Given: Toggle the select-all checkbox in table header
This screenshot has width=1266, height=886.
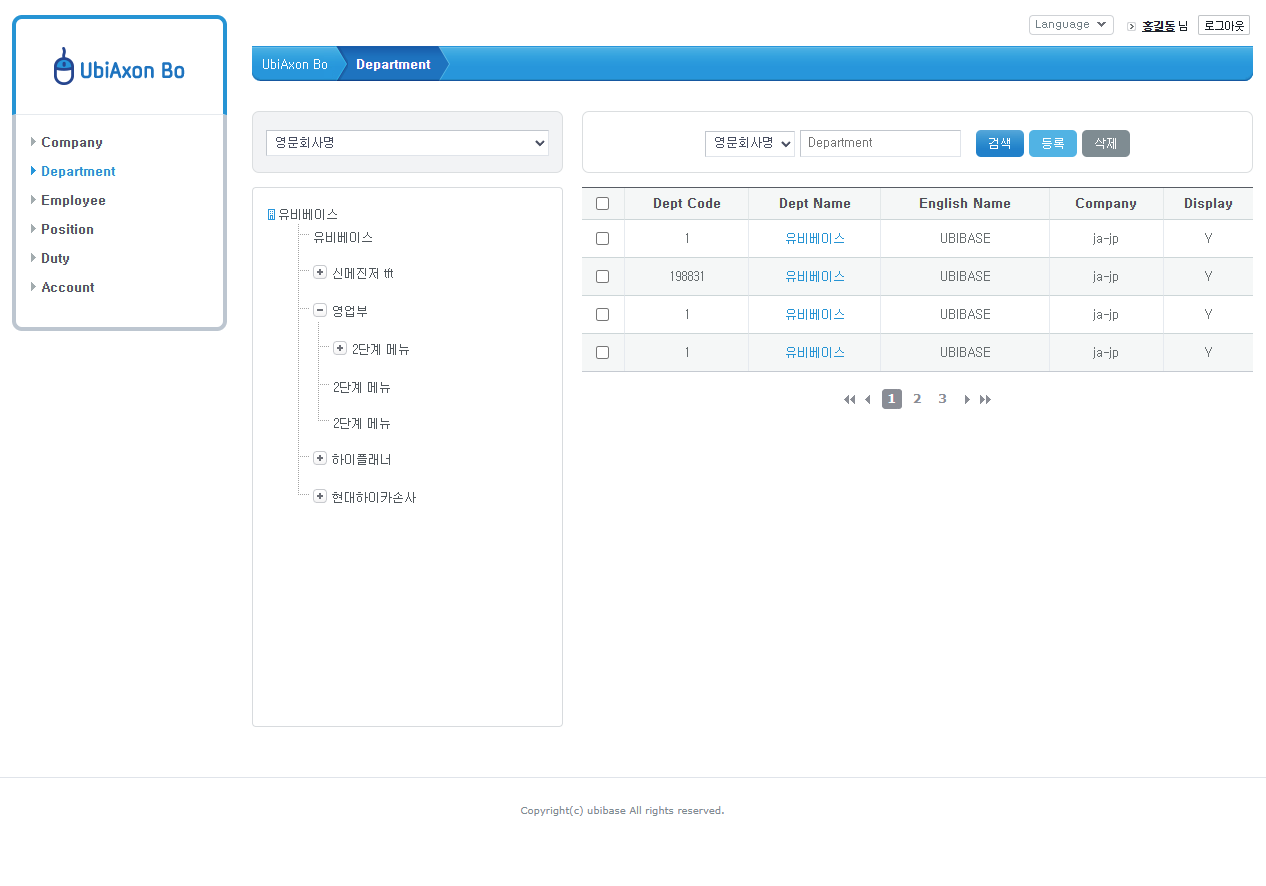Looking at the screenshot, I should [602, 204].
